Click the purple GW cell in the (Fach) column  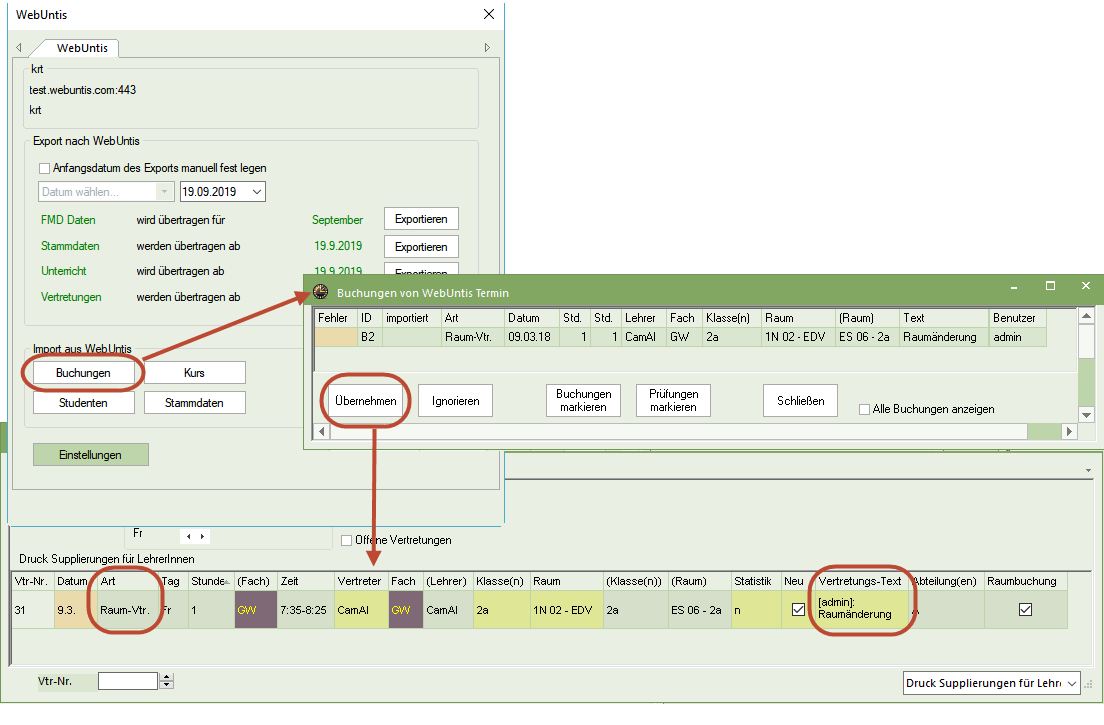coord(256,610)
